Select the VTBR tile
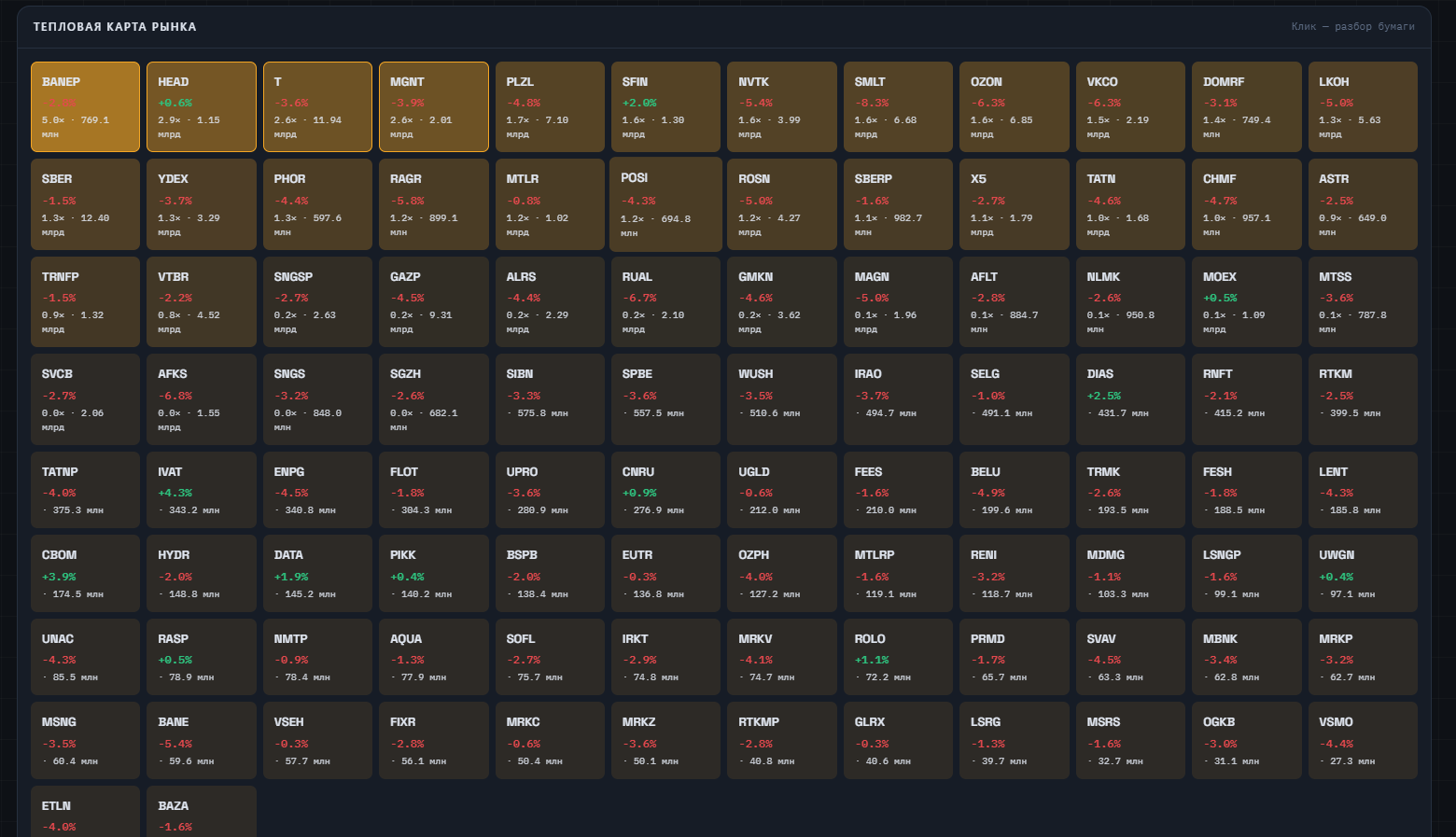 (x=202, y=301)
